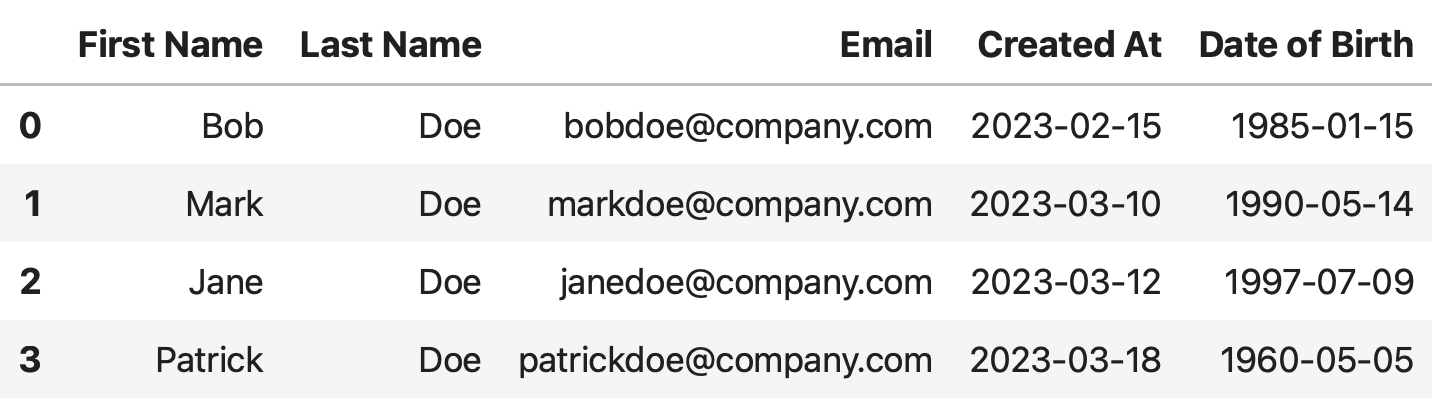
Task: Click the cell containing Patrick
Action: 209,360
